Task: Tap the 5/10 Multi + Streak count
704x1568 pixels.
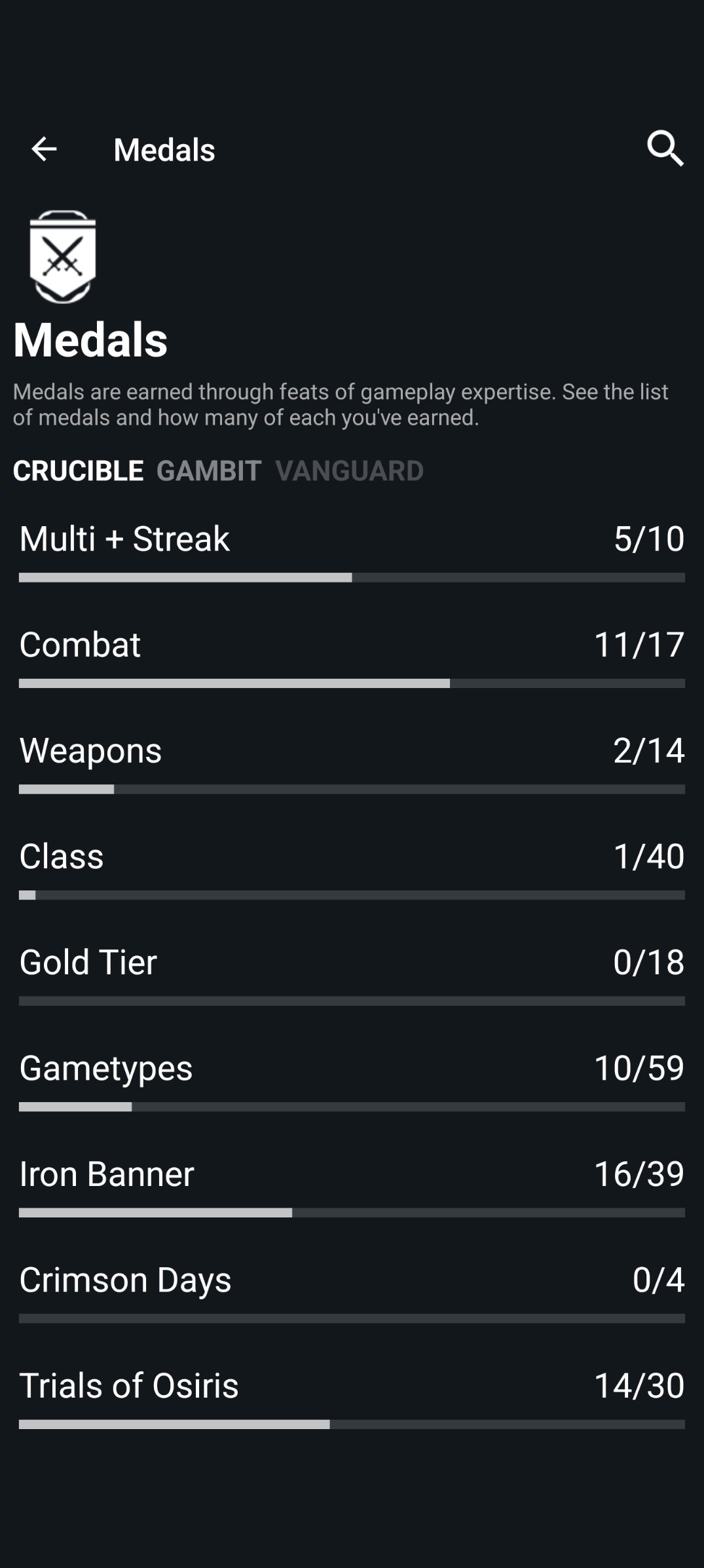Action: point(648,539)
